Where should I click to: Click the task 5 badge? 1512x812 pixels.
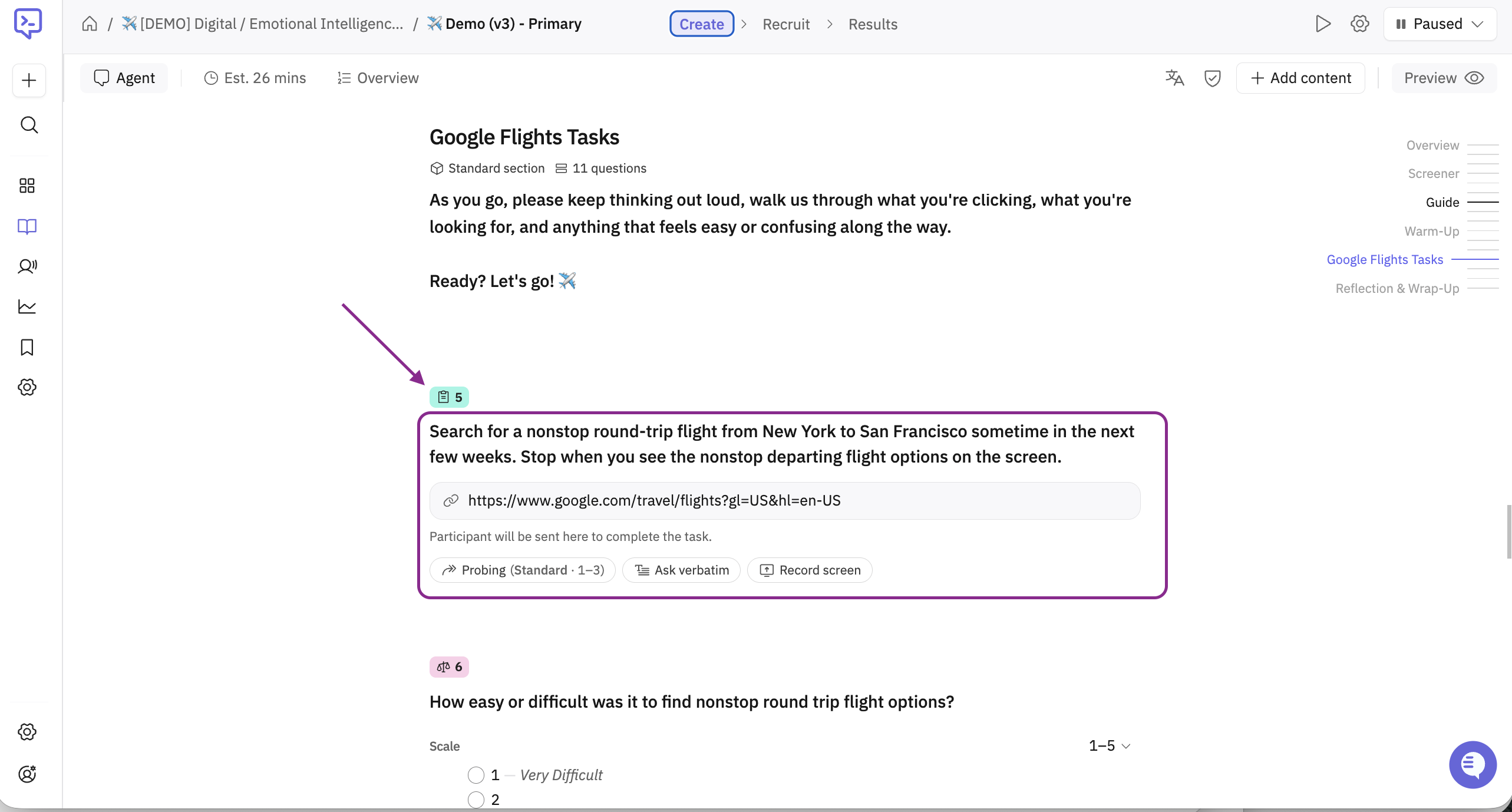(x=449, y=397)
